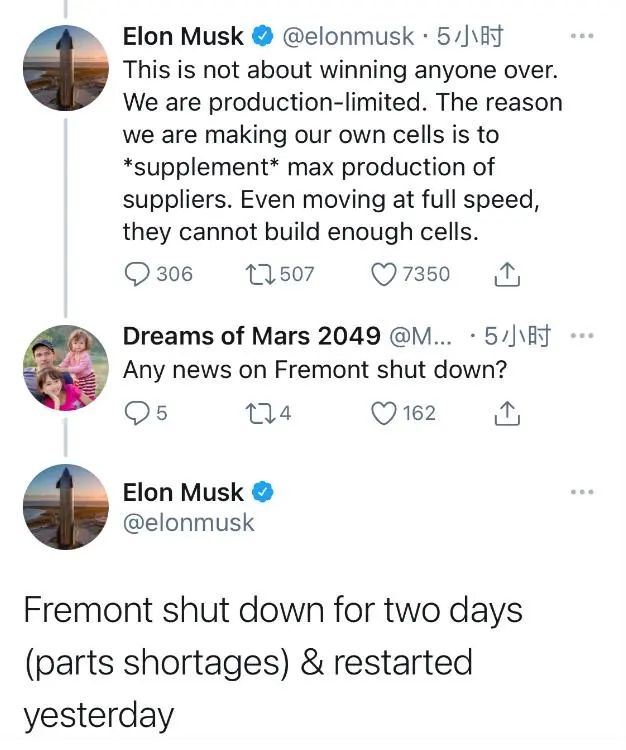Image resolution: width=626 pixels, height=750 pixels.
Task: Retweet Dreams of Mars 2049 tweet
Action: [259, 413]
